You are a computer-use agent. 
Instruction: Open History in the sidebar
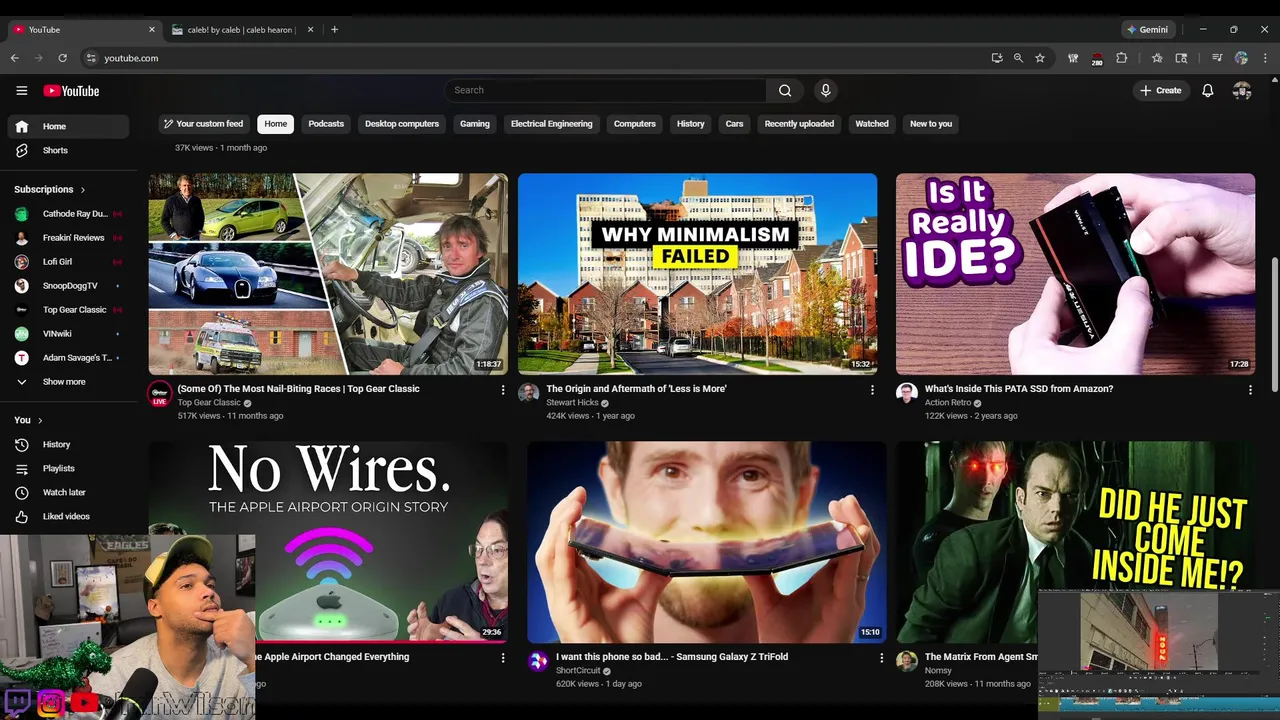click(69, 444)
